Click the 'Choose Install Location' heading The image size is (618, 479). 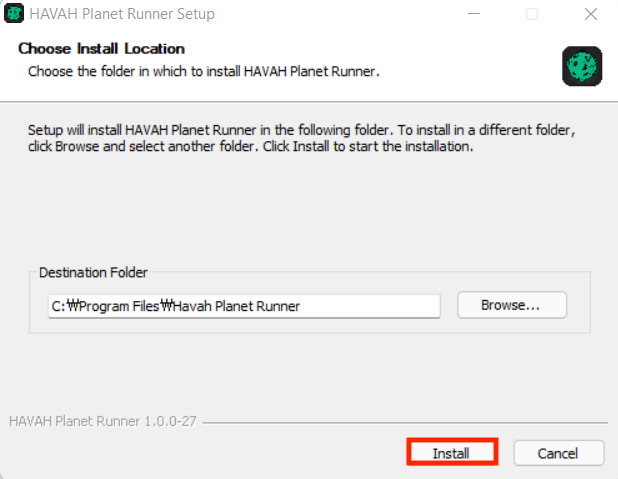click(101, 48)
